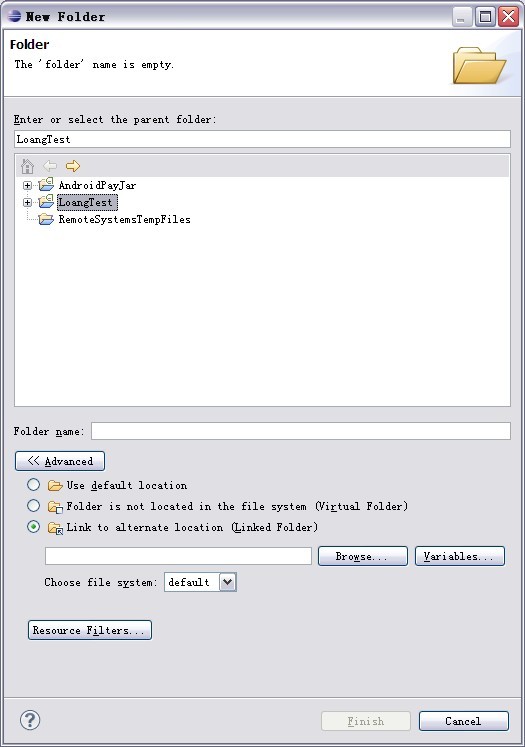Click the Home icon in the folder tree toolbar
The width and height of the screenshot is (525, 747).
click(x=27, y=166)
